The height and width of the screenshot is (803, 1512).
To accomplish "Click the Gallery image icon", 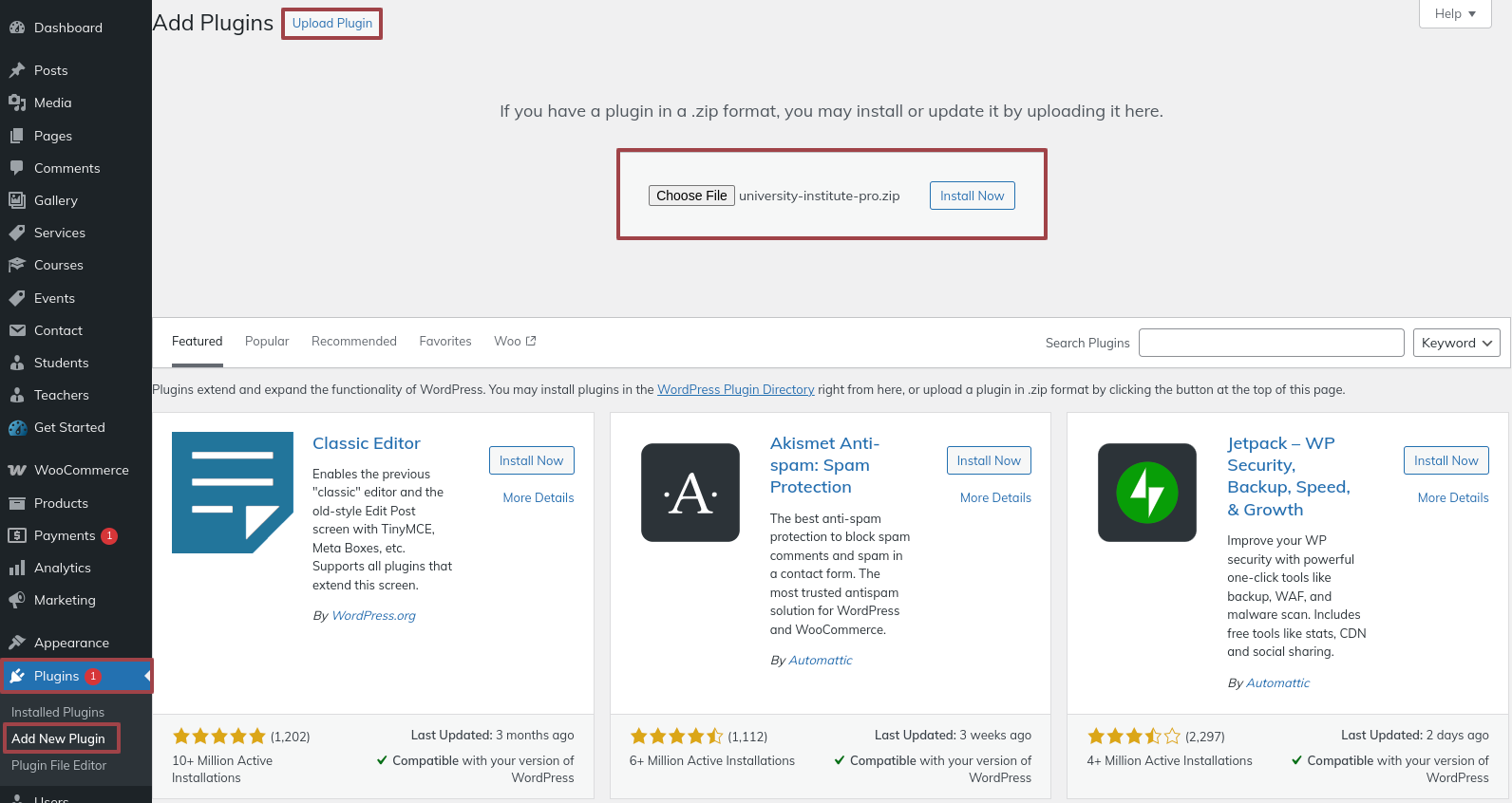I will 17,200.
